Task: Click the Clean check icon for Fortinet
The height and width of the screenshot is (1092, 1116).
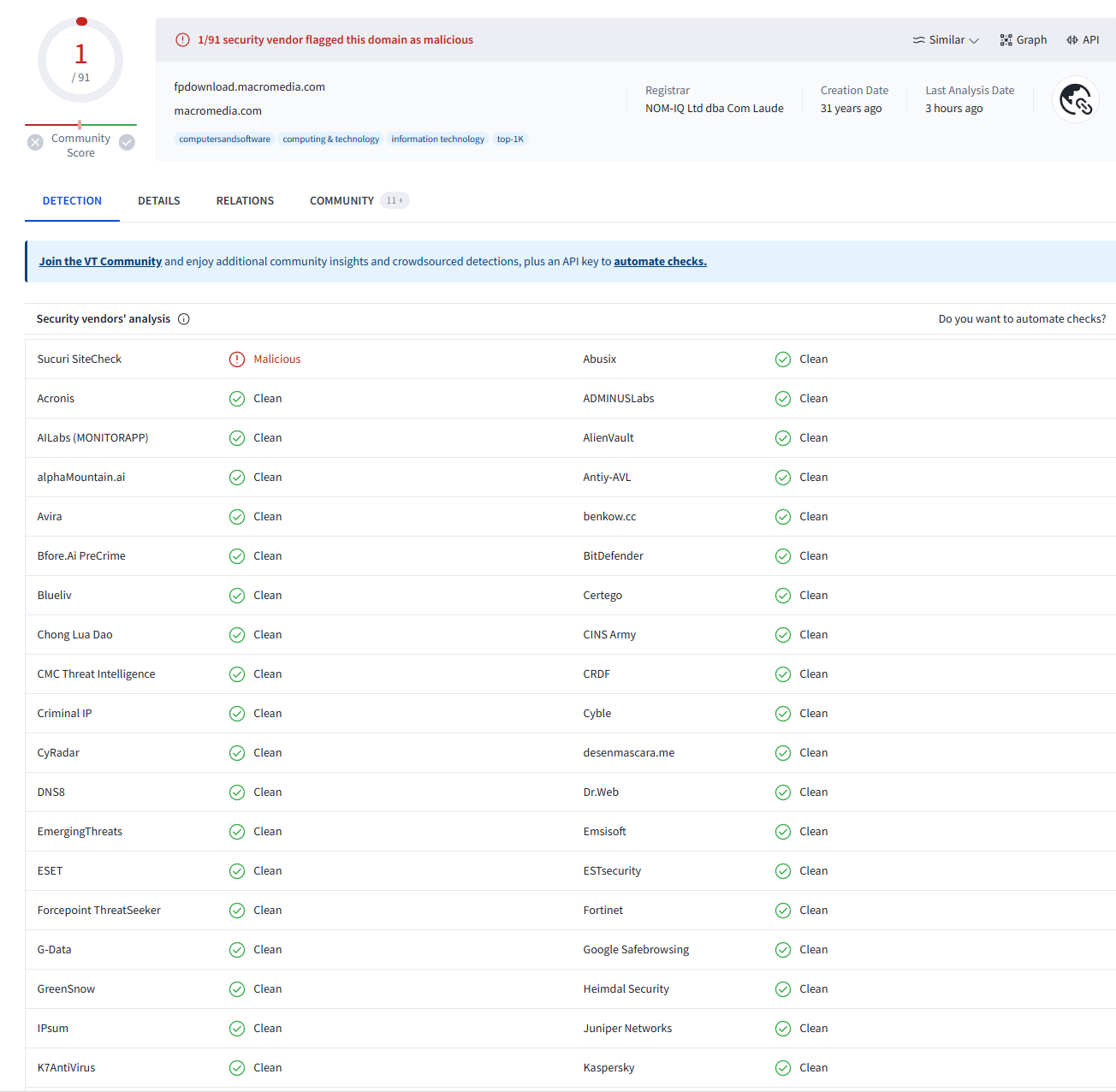Action: (783, 911)
